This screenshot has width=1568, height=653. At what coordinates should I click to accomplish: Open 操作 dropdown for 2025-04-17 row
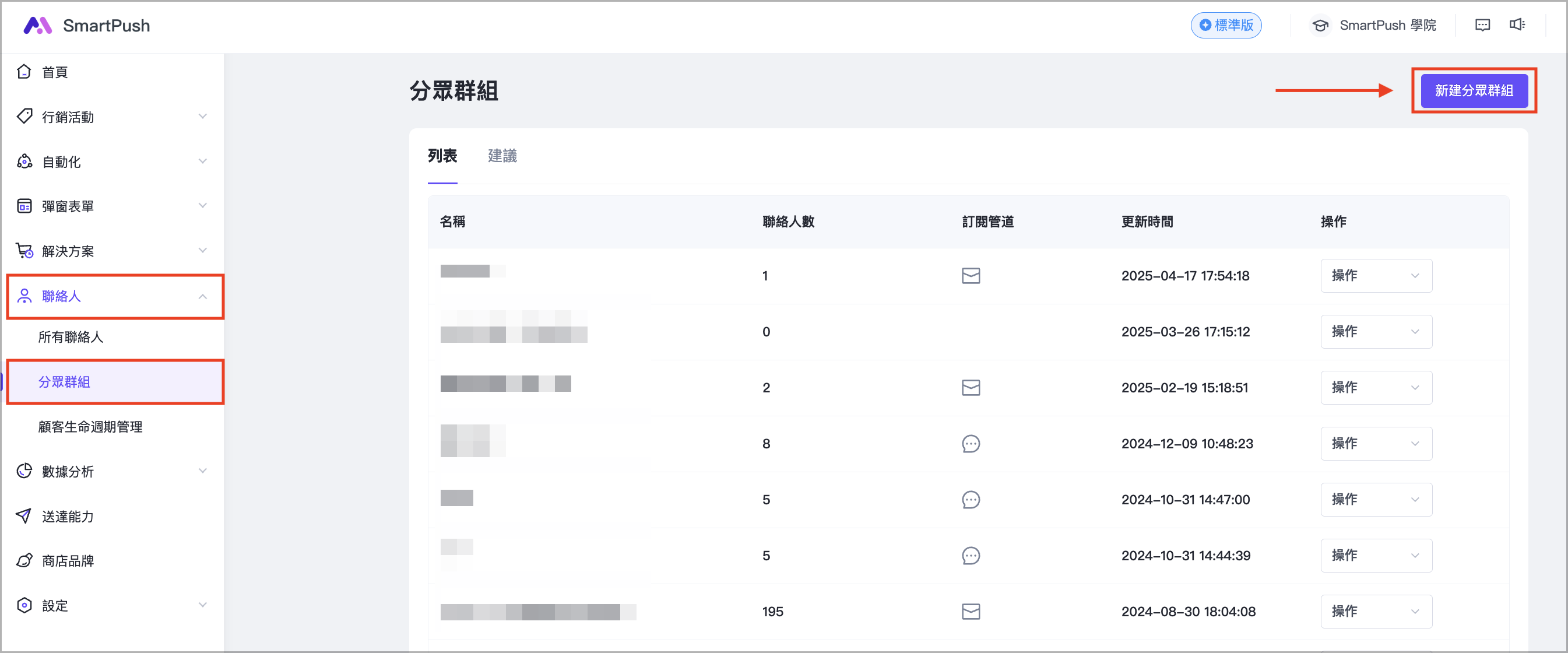tap(1376, 276)
